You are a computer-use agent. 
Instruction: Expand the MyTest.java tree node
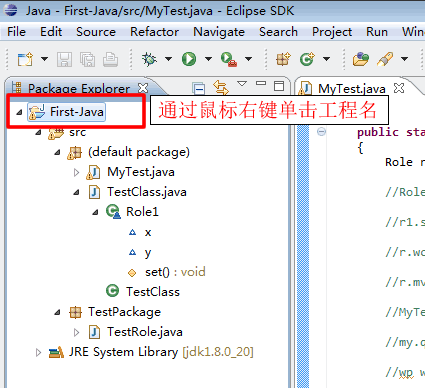click(x=76, y=172)
